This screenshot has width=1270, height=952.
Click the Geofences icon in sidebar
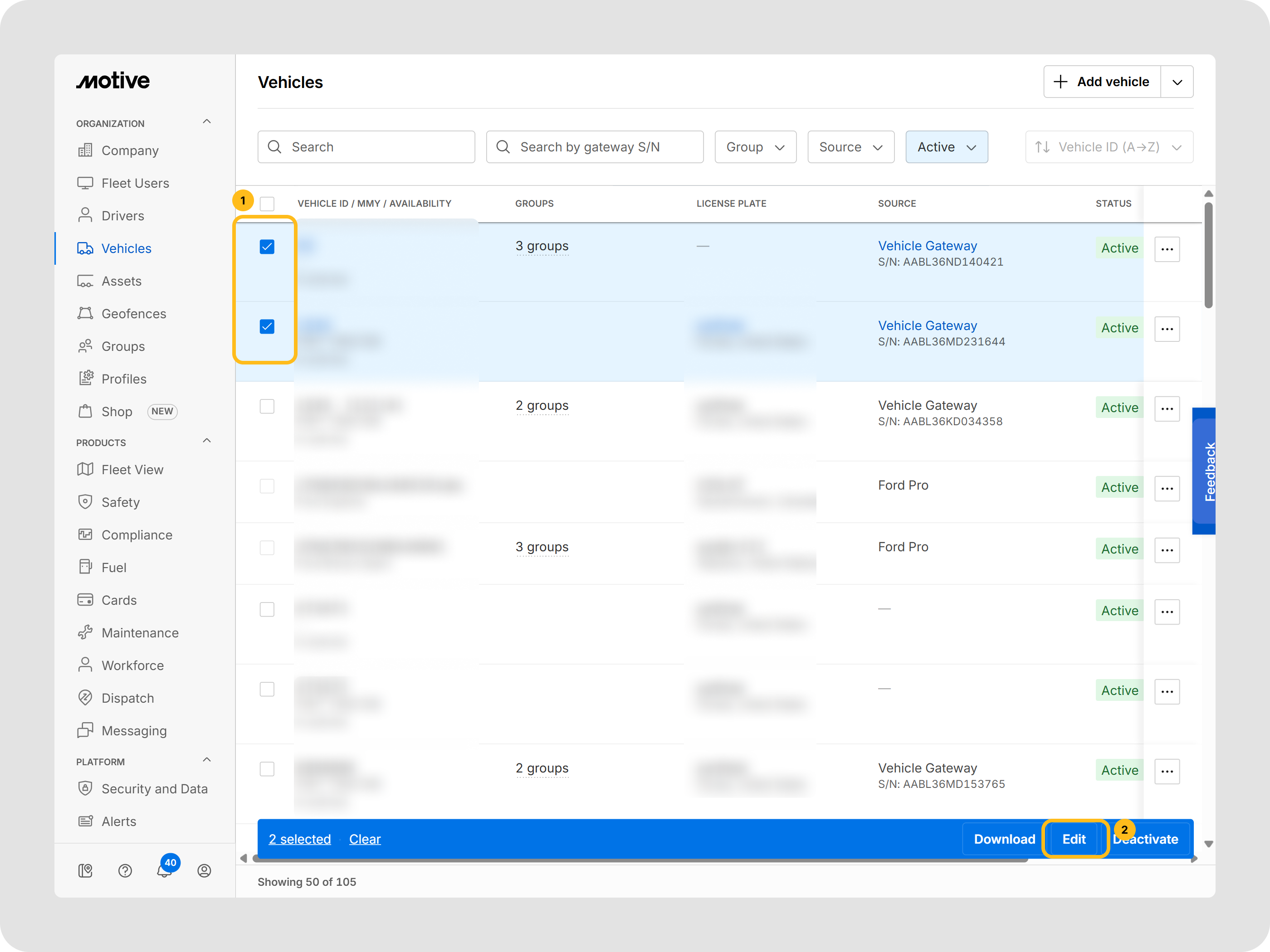pyautogui.click(x=85, y=313)
